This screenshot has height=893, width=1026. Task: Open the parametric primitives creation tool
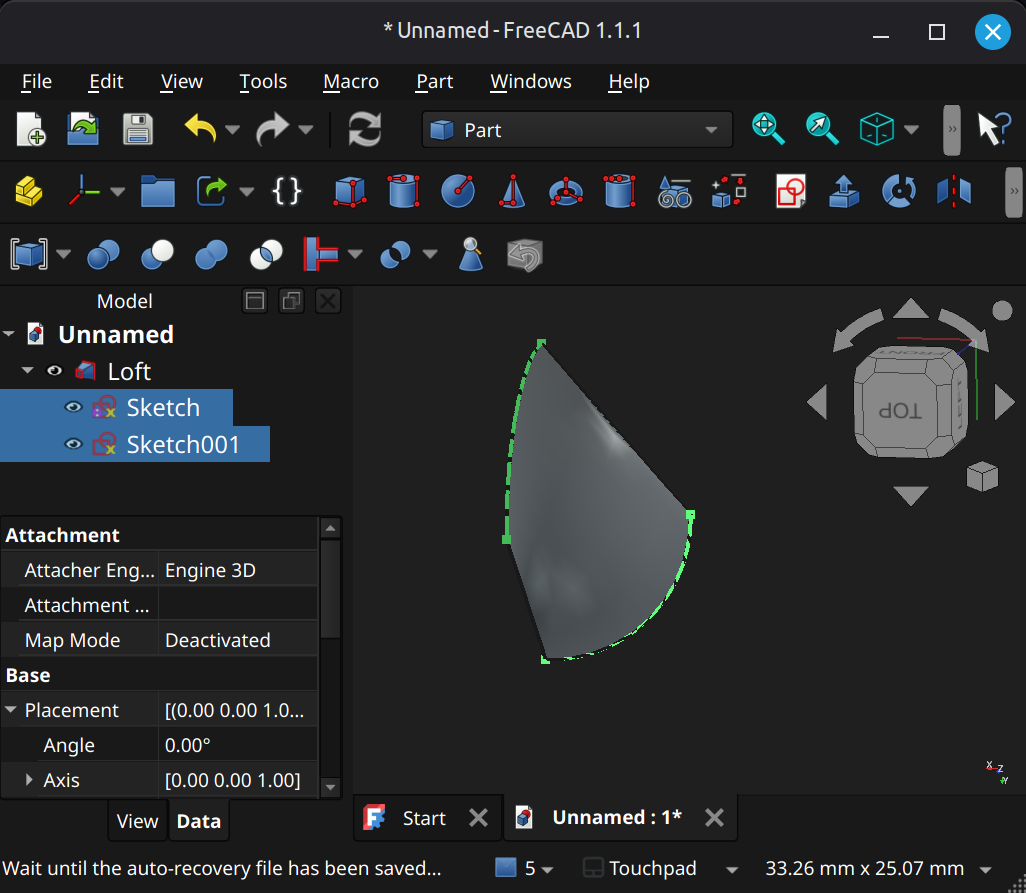tap(675, 192)
